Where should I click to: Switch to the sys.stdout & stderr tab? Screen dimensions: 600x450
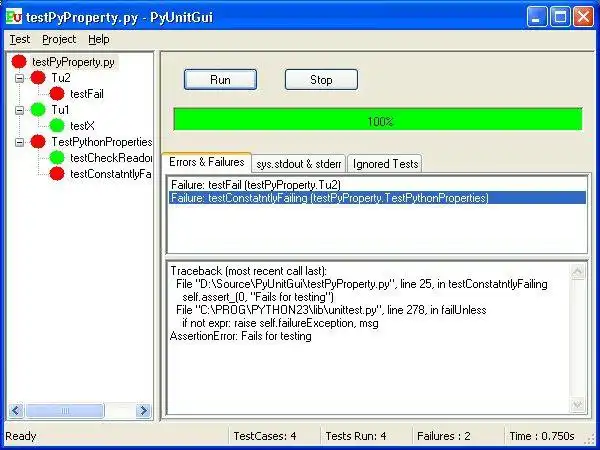pyautogui.click(x=298, y=164)
